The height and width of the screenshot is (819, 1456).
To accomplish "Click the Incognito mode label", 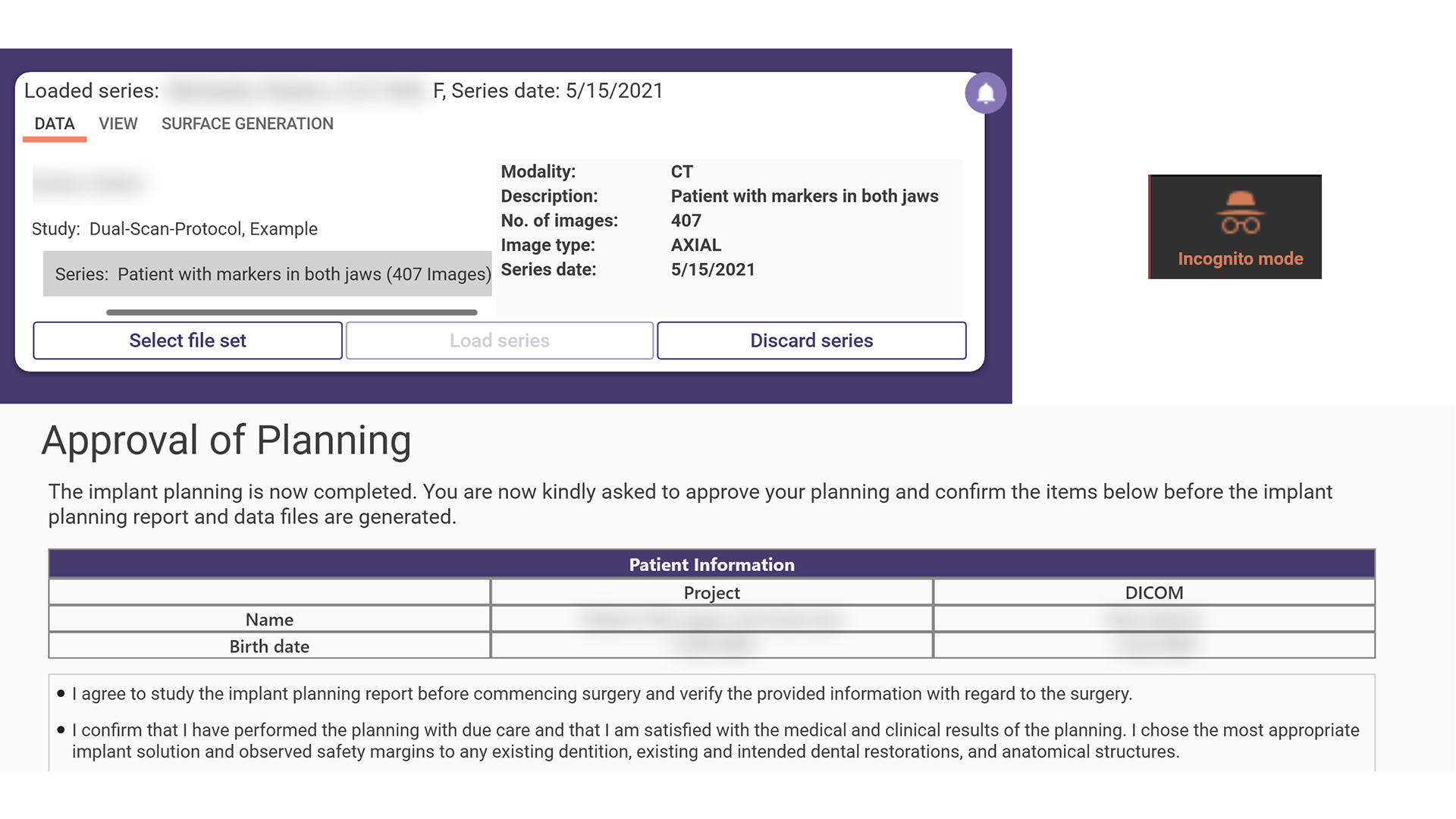I will coord(1240,259).
